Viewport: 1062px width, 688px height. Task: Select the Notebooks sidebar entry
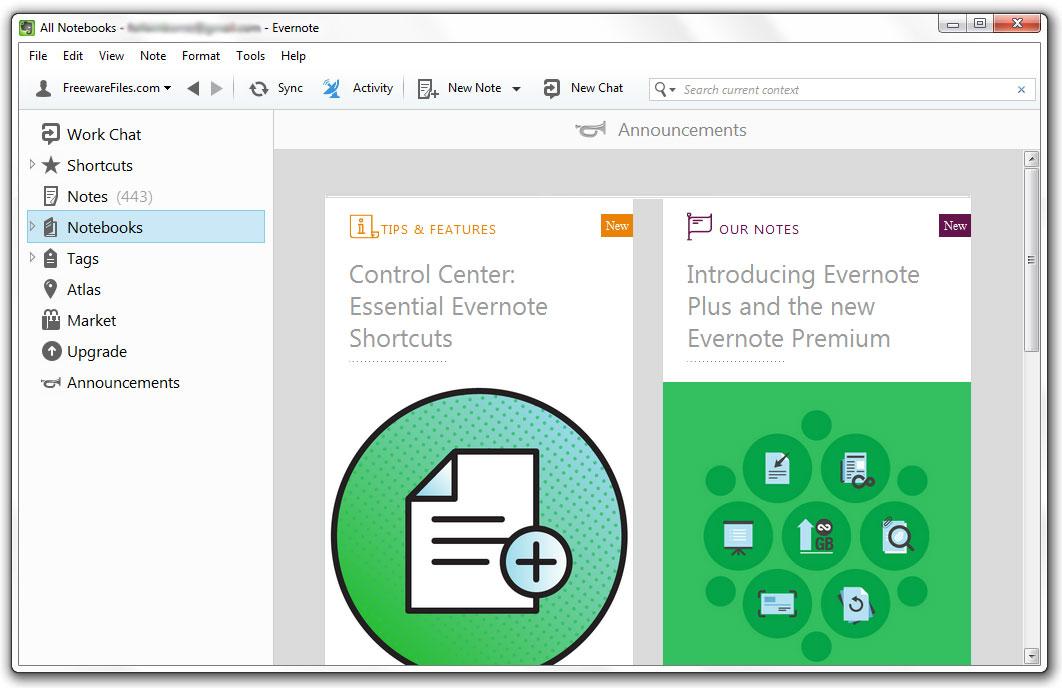coord(146,227)
